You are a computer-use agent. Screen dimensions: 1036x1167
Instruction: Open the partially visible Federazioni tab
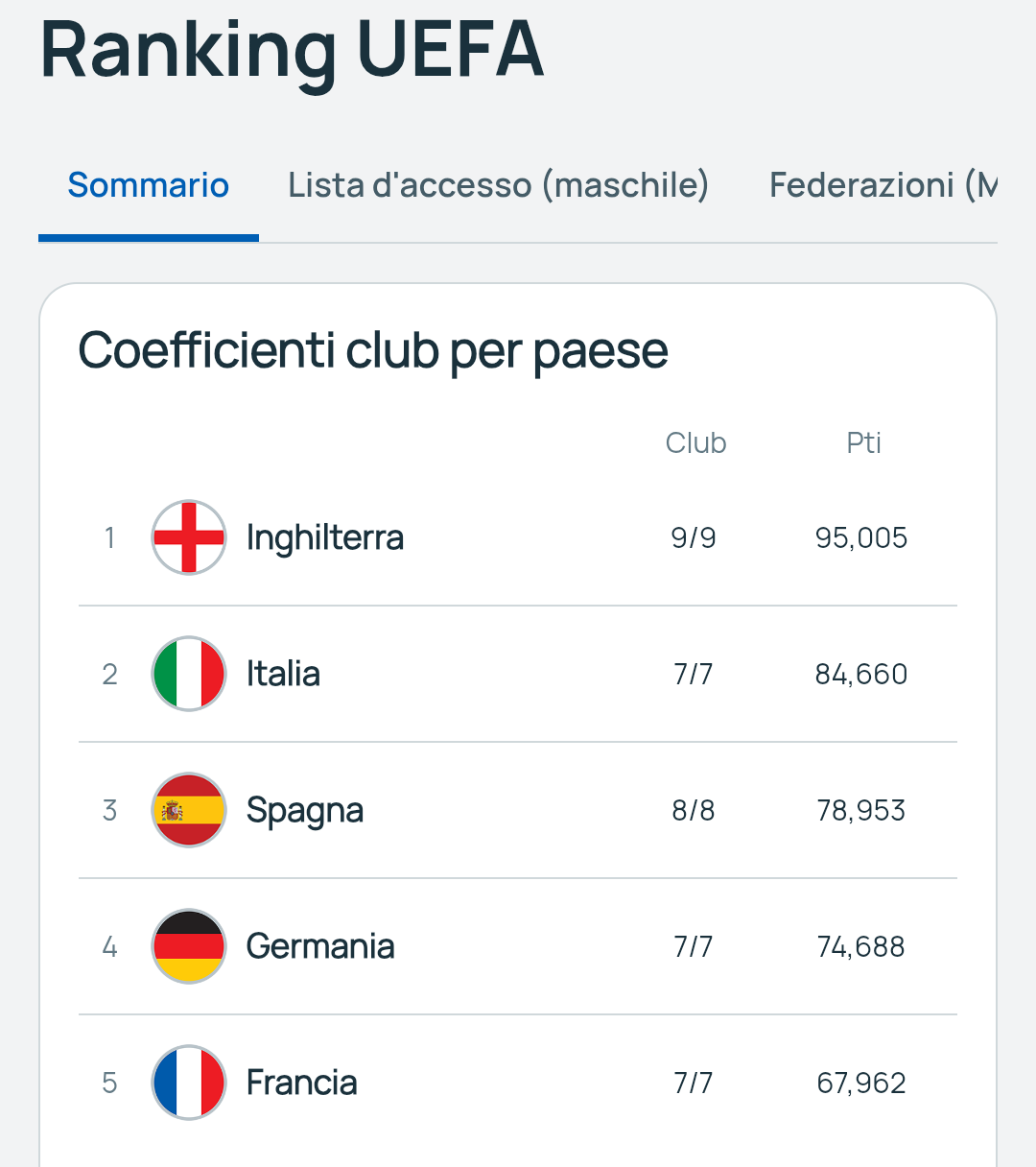tap(883, 185)
